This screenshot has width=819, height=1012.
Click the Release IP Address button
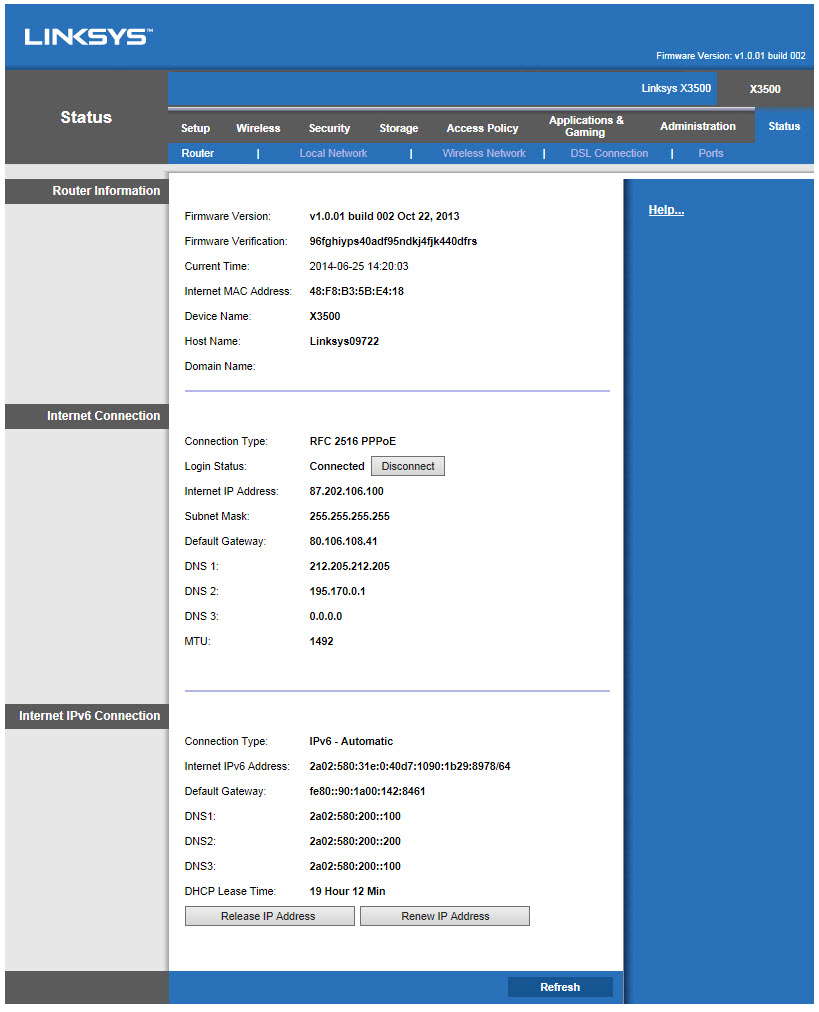point(269,916)
